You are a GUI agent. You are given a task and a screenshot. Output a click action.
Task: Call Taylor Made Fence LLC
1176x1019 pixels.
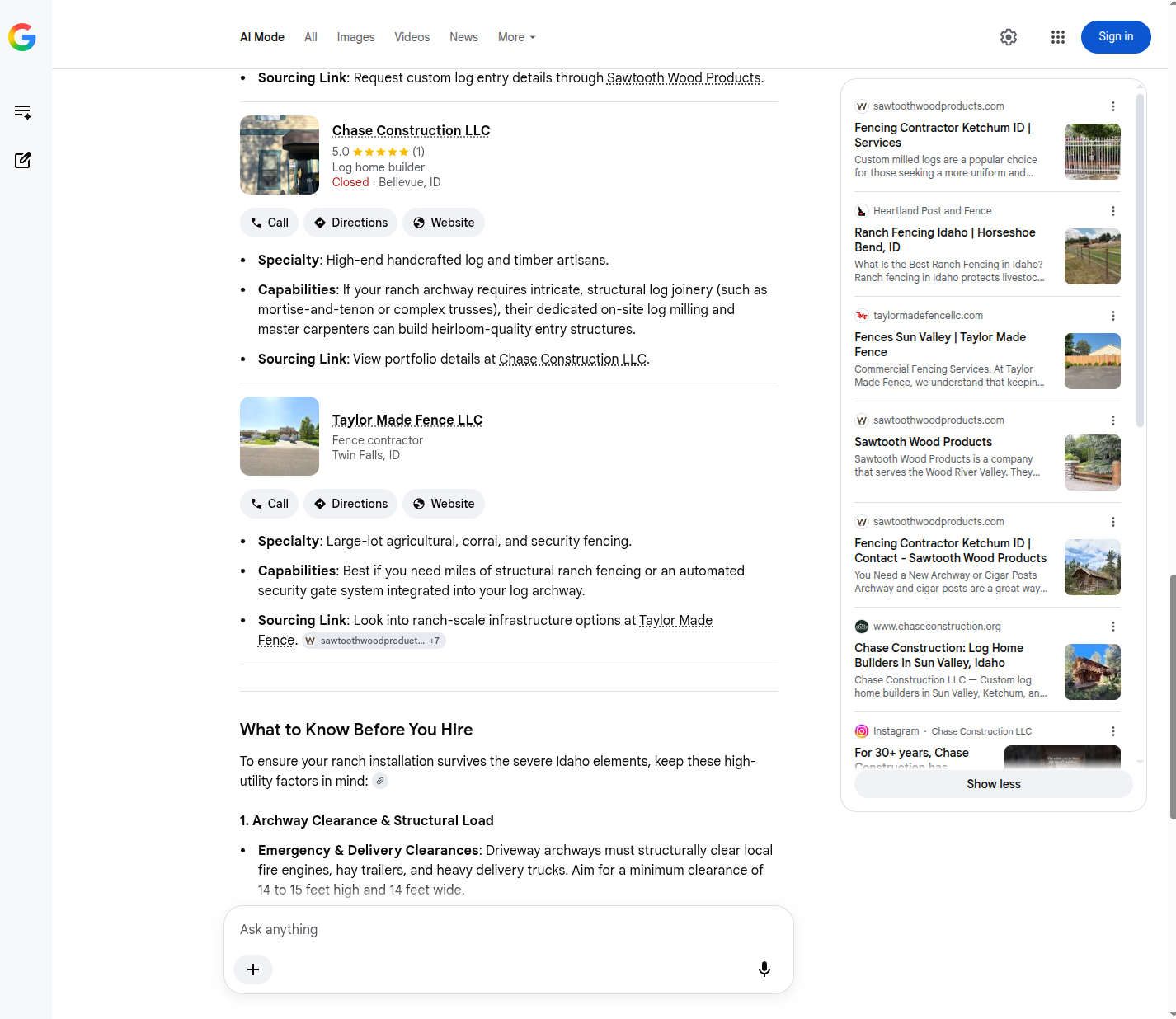(270, 504)
